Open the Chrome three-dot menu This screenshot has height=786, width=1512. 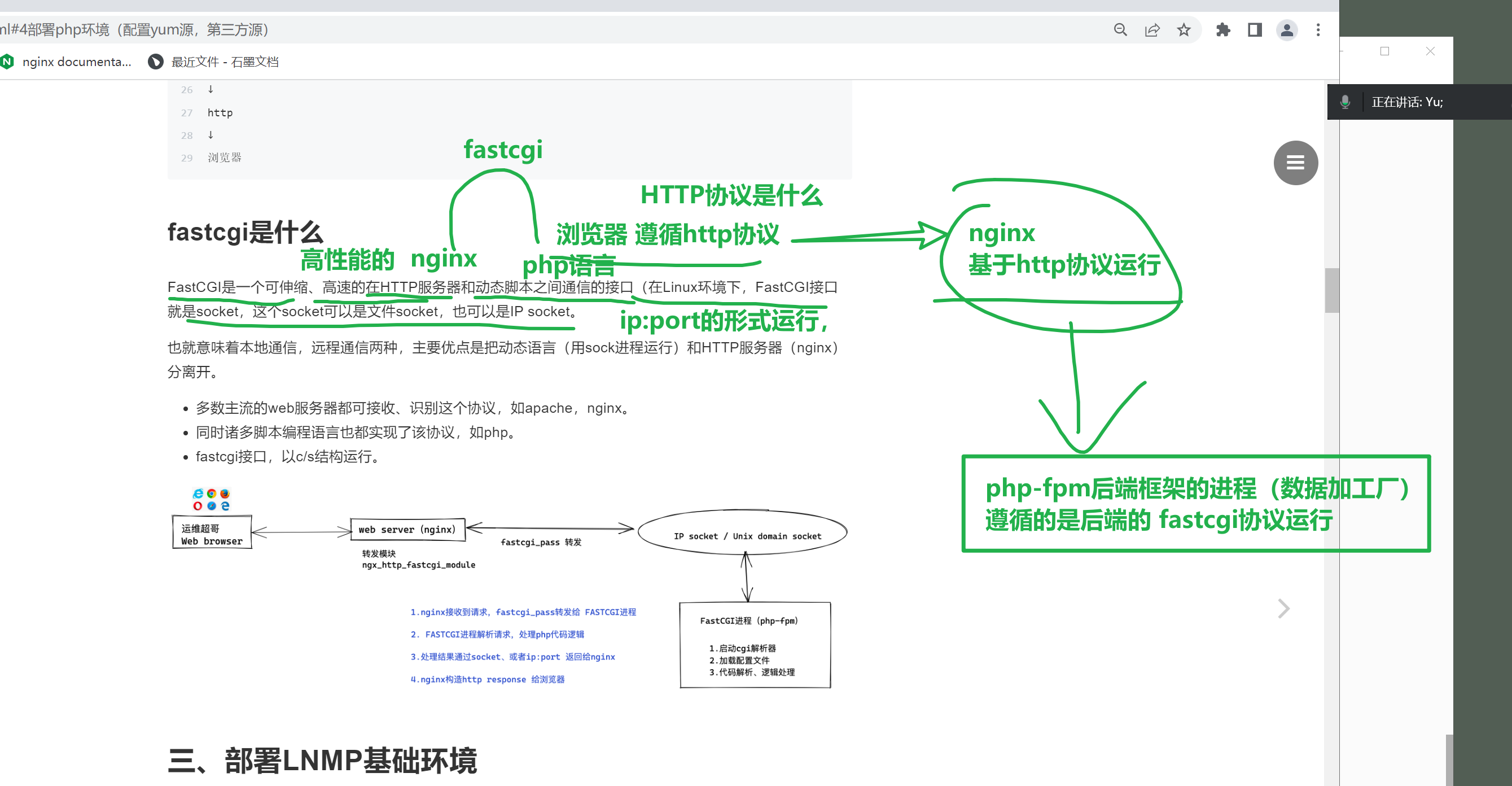[1318, 29]
